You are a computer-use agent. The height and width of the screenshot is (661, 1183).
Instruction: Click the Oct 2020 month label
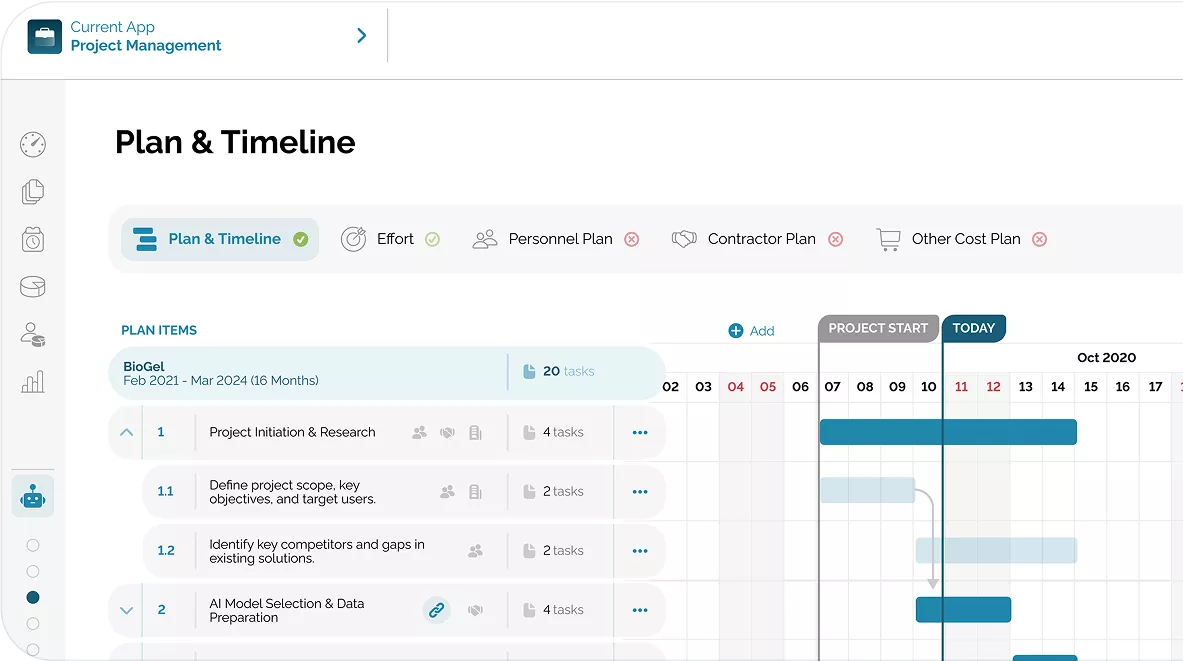(x=1106, y=358)
